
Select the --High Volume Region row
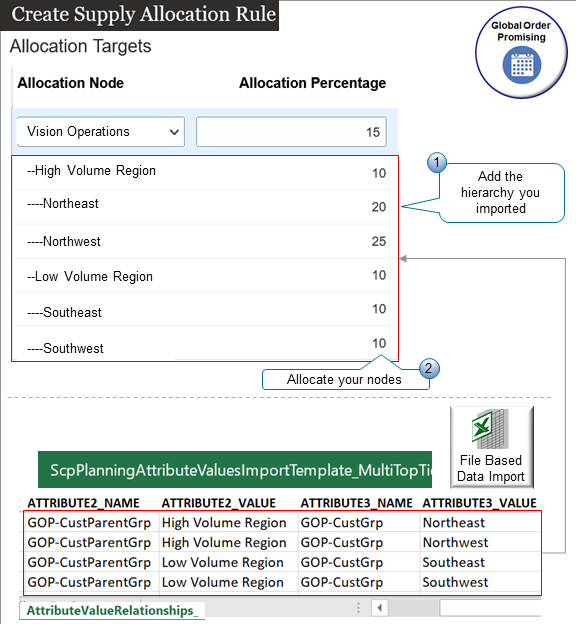[x=205, y=172]
